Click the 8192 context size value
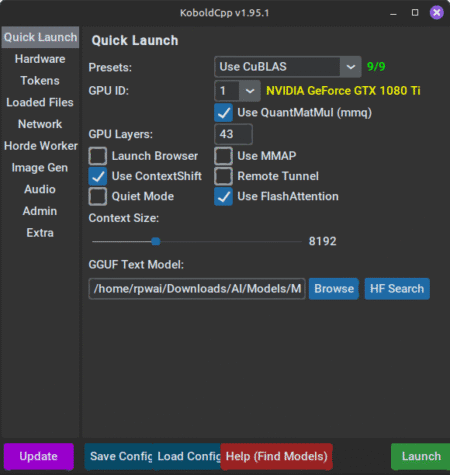The width and height of the screenshot is (450, 475). [x=322, y=241]
